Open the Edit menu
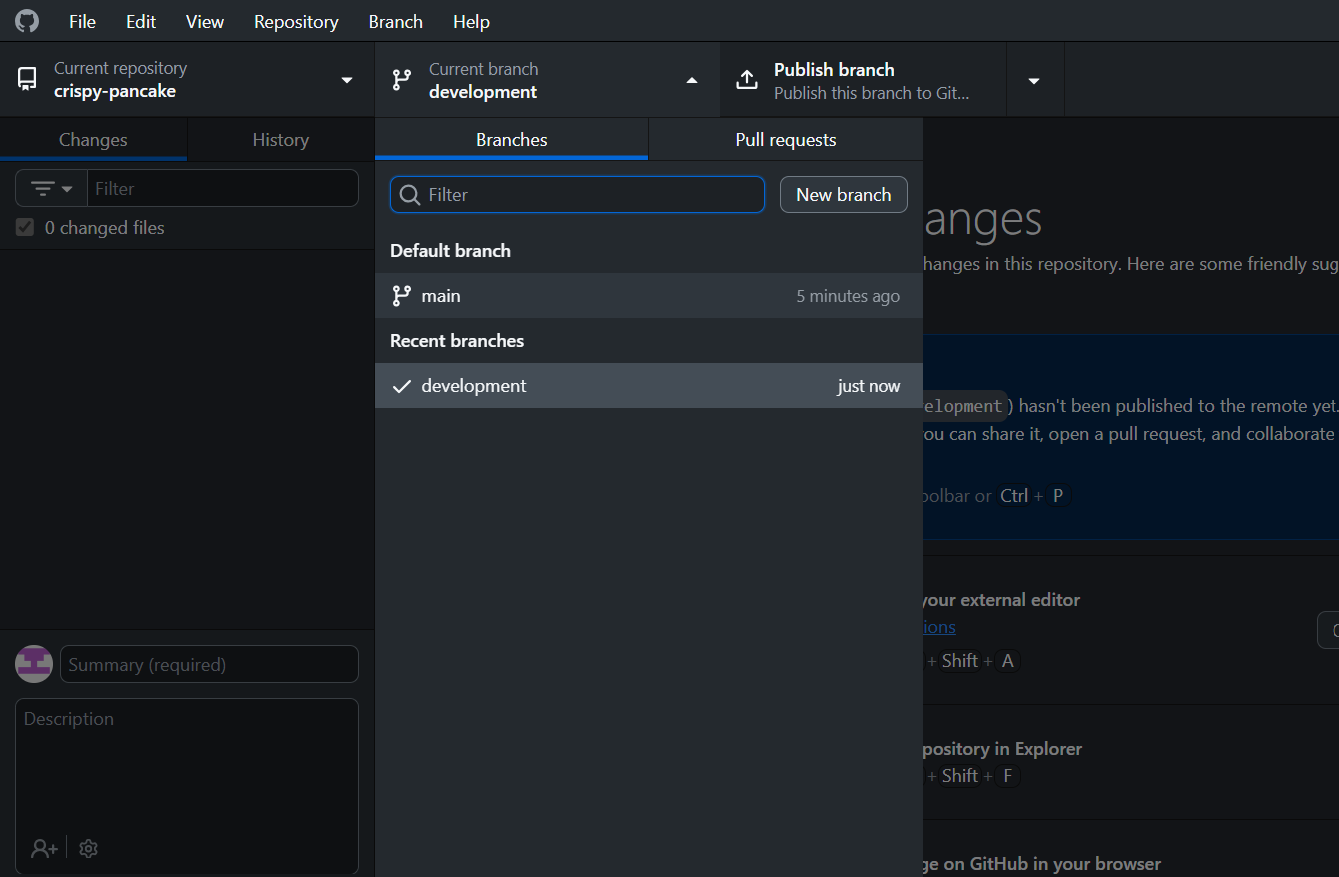 (x=141, y=21)
